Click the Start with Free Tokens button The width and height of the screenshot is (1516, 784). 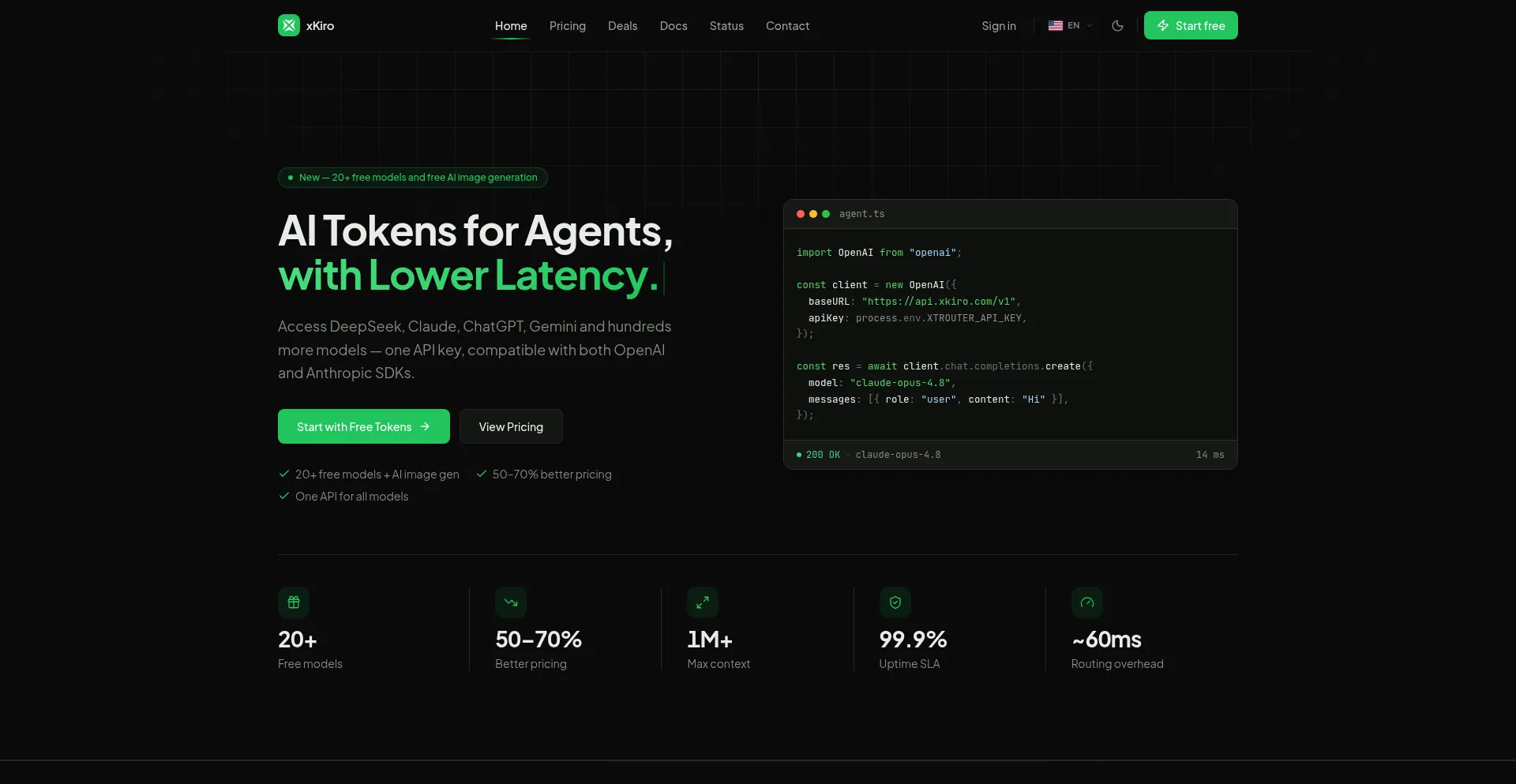pos(364,426)
